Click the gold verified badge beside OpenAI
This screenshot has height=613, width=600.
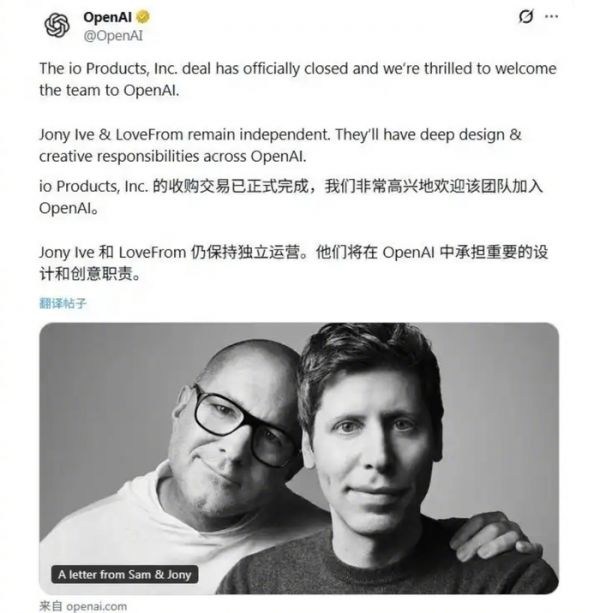tap(143, 17)
